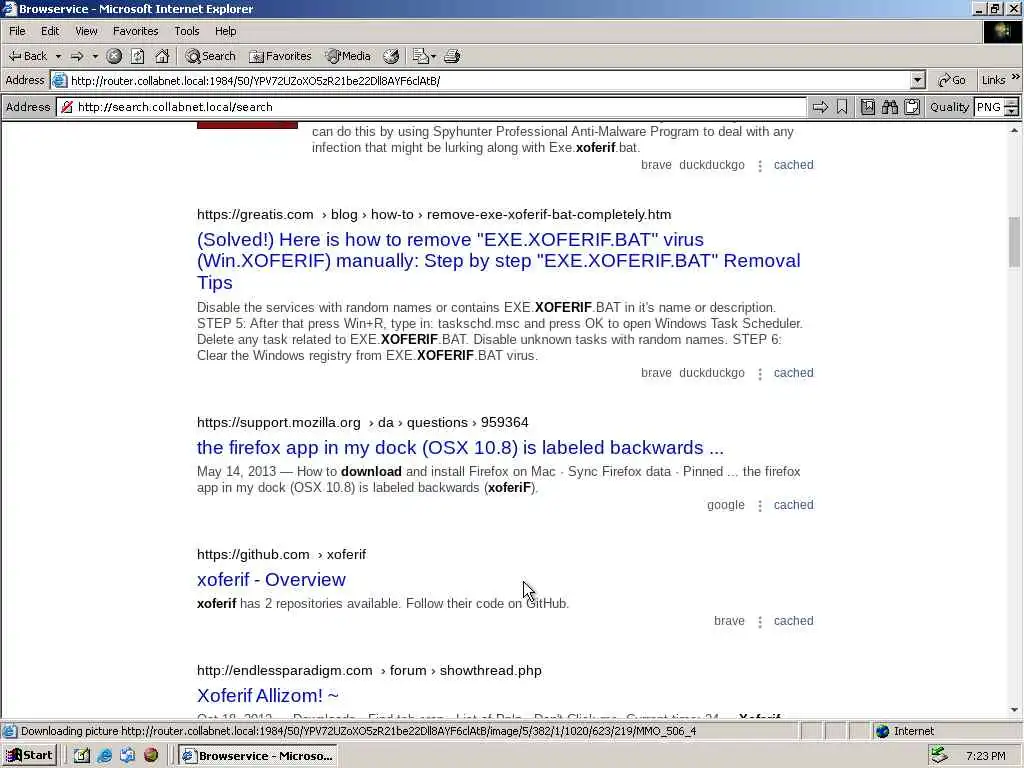Click the Stop loading icon
Image resolution: width=1024 pixels, height=768 pixels.
point(114,56)
